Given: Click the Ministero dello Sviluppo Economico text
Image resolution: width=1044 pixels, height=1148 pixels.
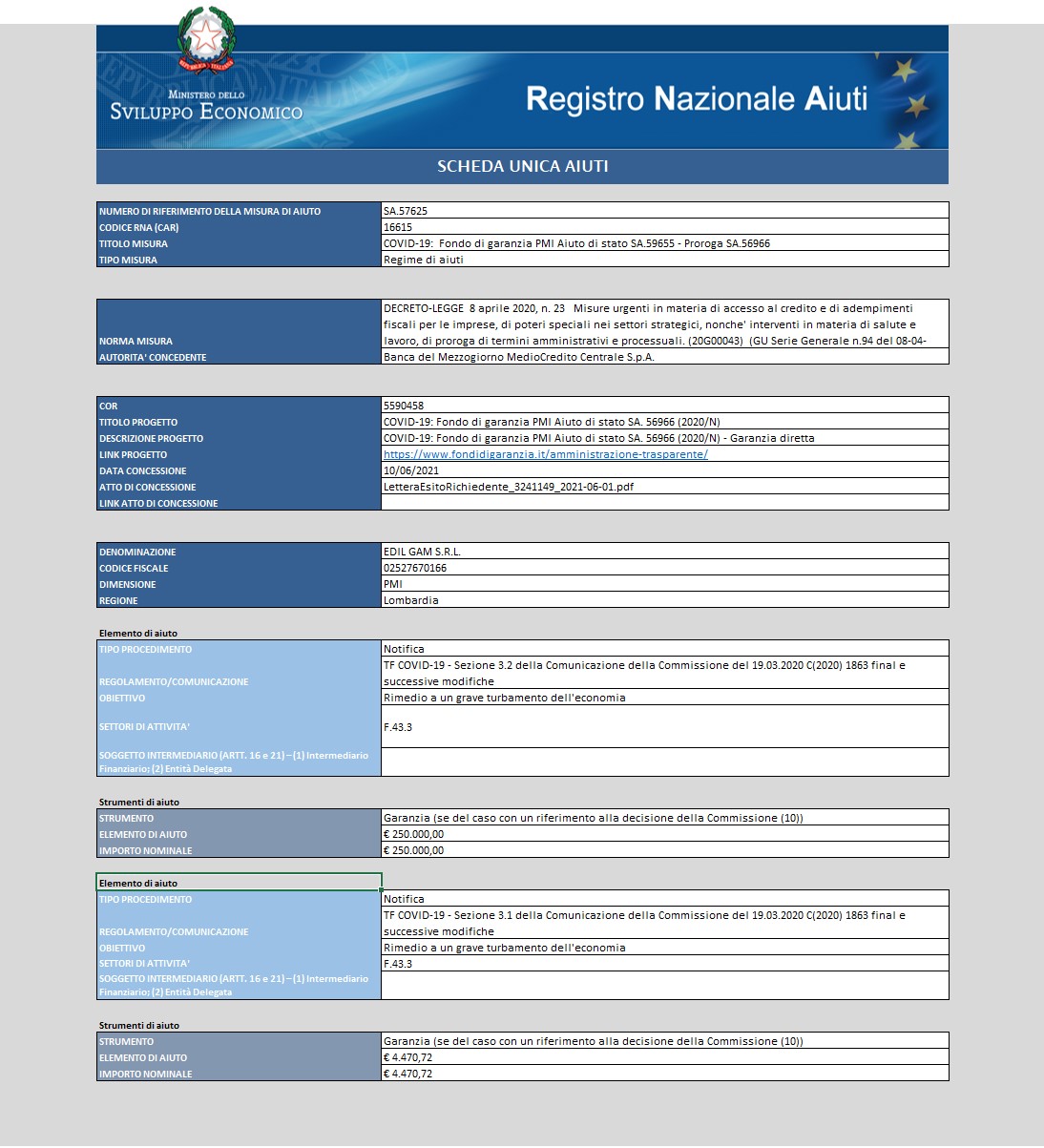Looking at the screenshot, I should coord(206,106).
